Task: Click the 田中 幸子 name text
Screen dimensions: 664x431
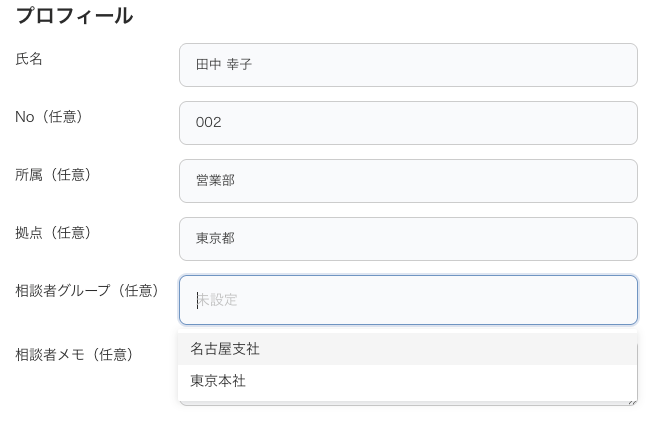Action: 224,64
